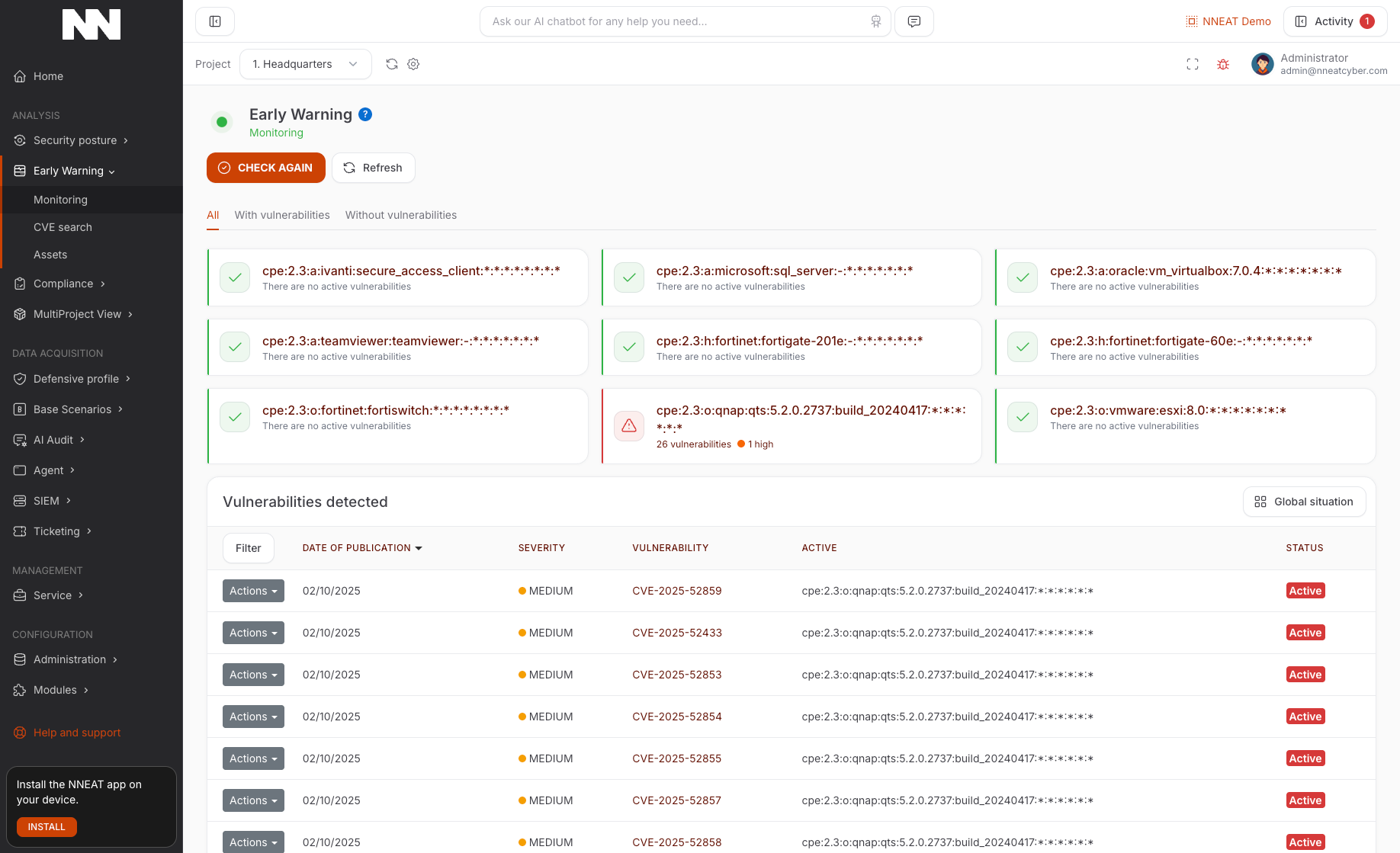
Task: Click the project reload icon
Action: 392,64
